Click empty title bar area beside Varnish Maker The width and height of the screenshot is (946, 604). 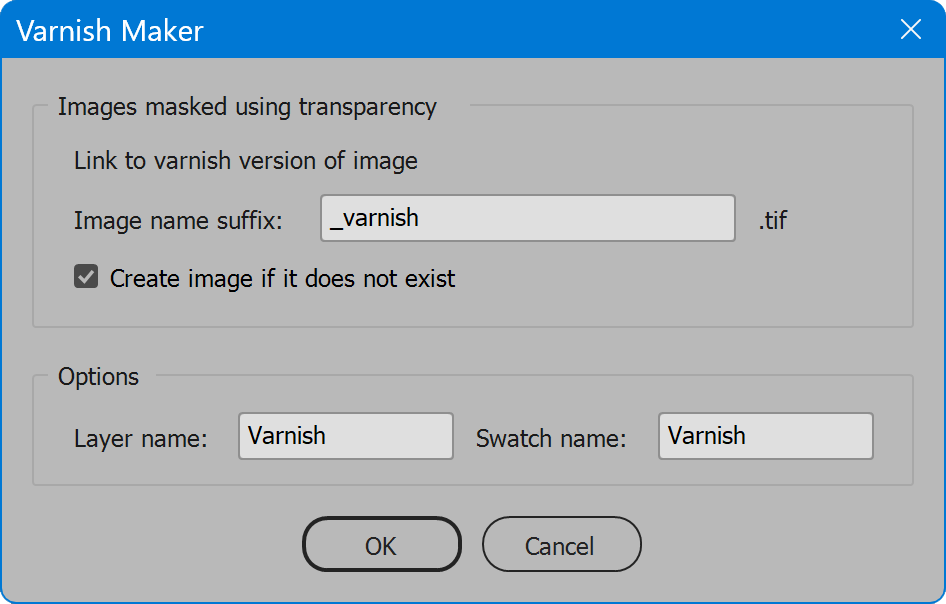543,29
